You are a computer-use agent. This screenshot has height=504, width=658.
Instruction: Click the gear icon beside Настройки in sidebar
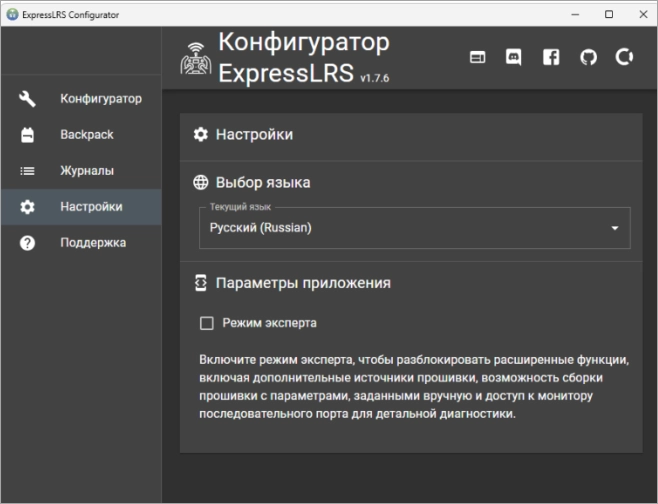(x=27, y=207)
